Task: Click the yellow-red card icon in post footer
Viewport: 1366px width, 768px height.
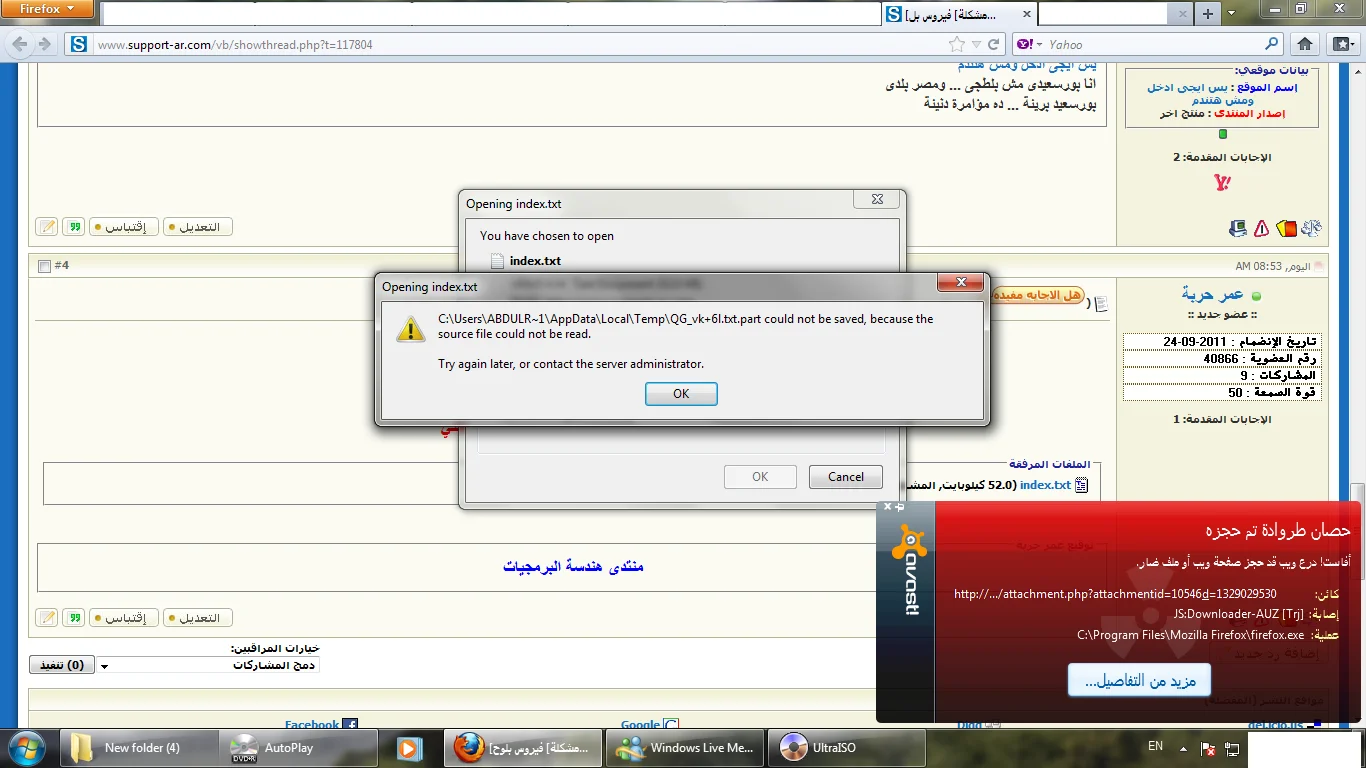Action: (x=1287, y=228)
